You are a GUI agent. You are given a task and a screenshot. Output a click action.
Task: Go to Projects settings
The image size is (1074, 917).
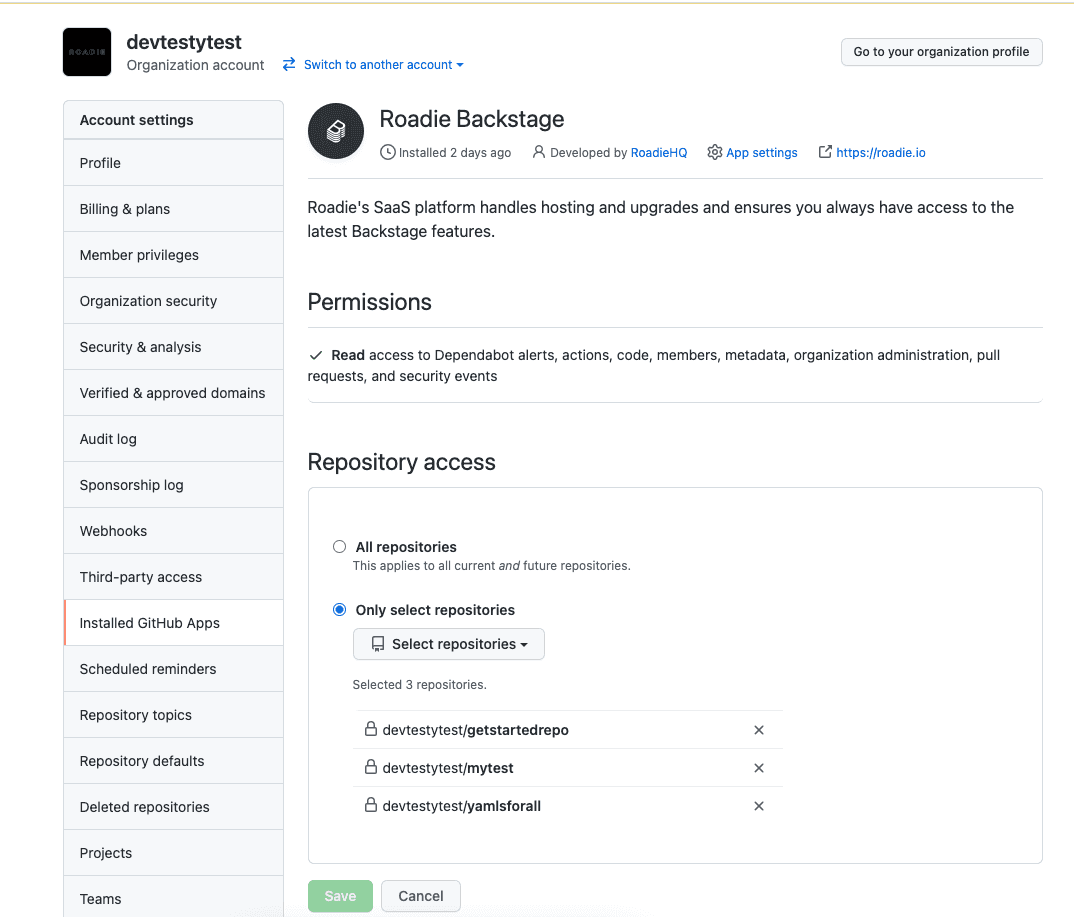(173, 853)
